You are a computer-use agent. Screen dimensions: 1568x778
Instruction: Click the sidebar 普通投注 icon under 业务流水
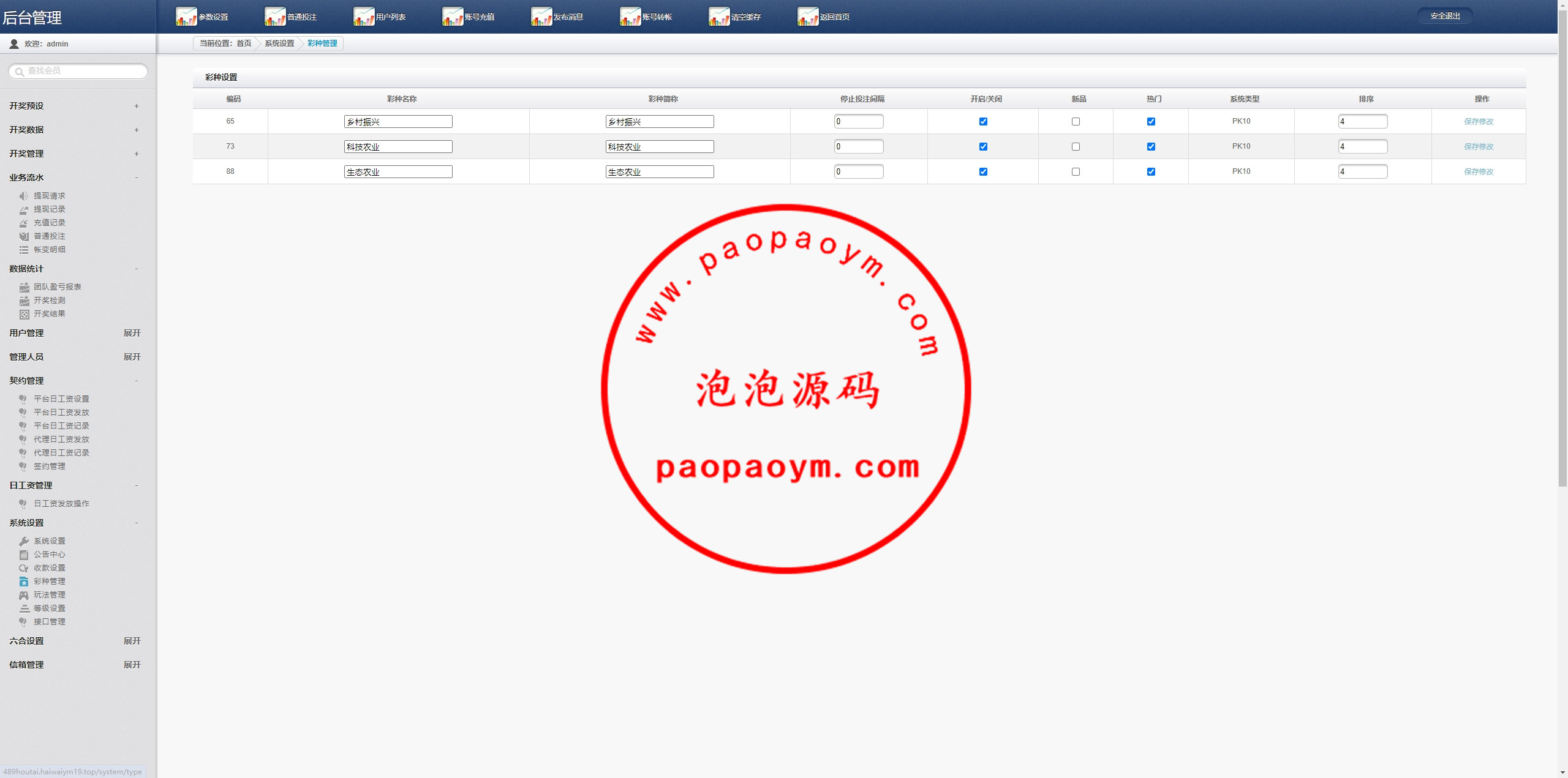pyautogui.click(x=24, y=236)
